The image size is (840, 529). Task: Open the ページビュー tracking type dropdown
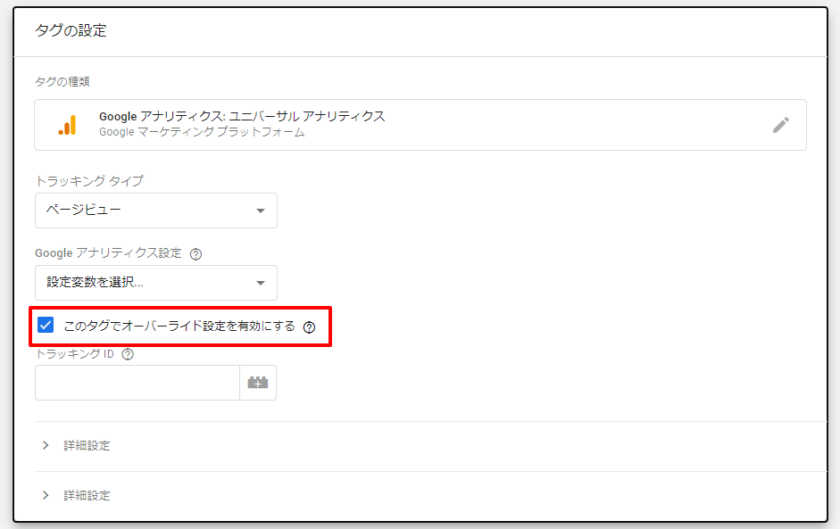(156, 211)
